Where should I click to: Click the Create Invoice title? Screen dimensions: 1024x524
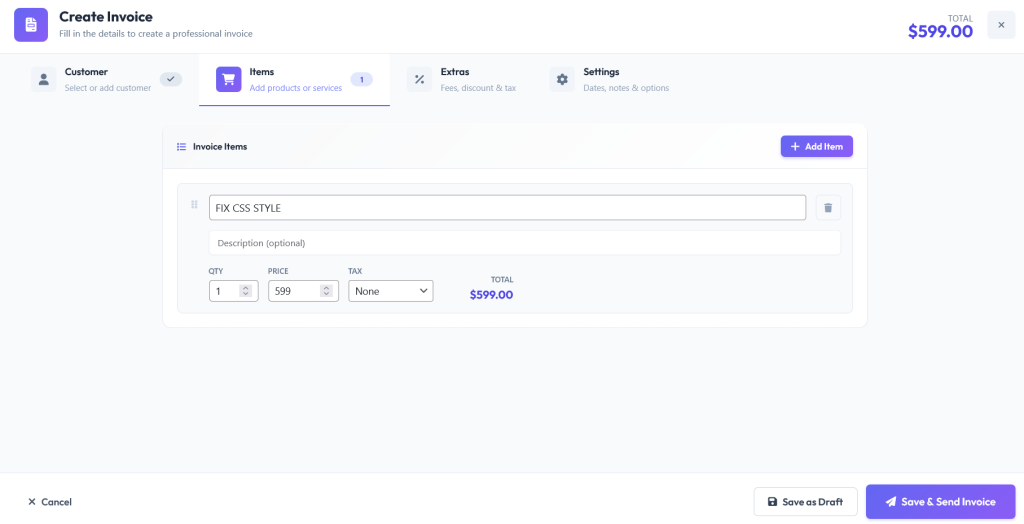tap(106, 16)
